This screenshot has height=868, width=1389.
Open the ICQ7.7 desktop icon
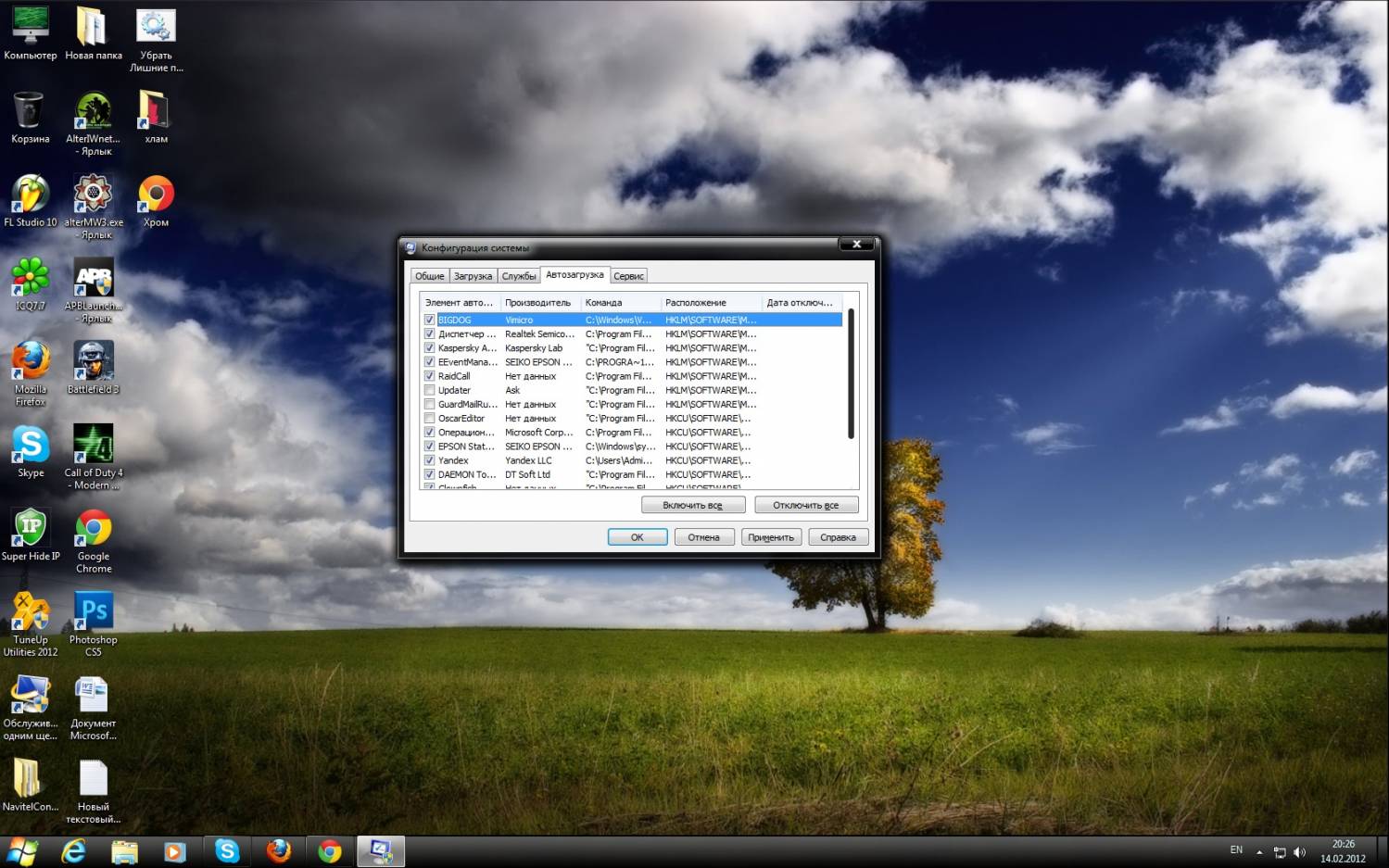30,280
